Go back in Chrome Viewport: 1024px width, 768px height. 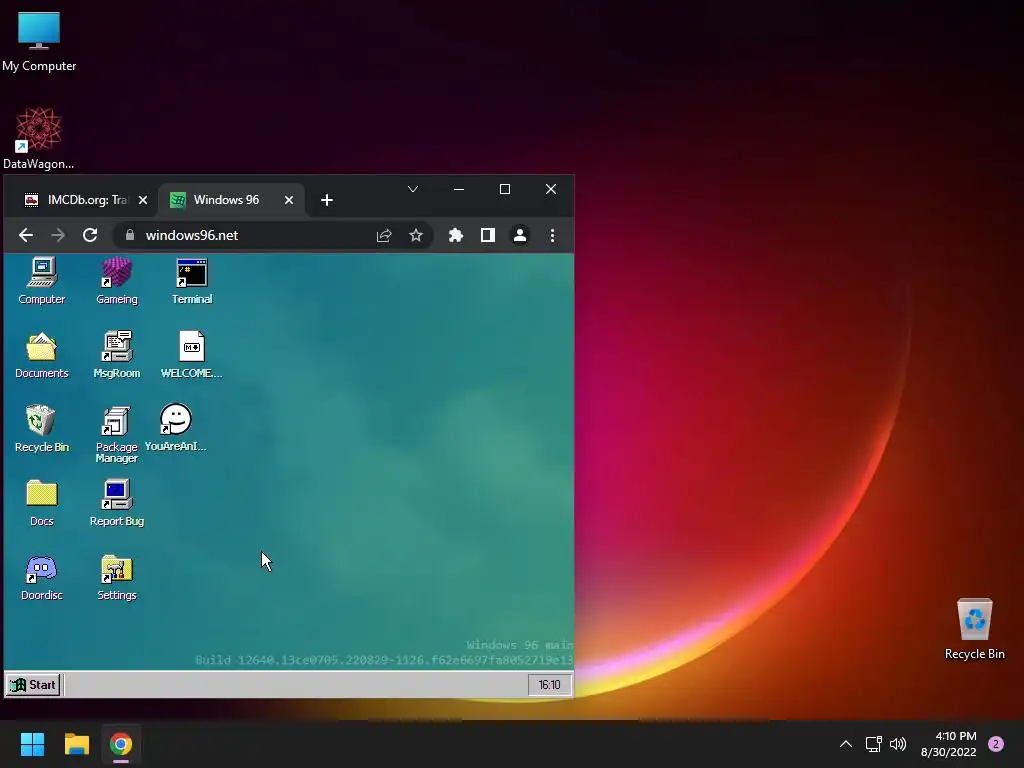[x=25, y=235]
